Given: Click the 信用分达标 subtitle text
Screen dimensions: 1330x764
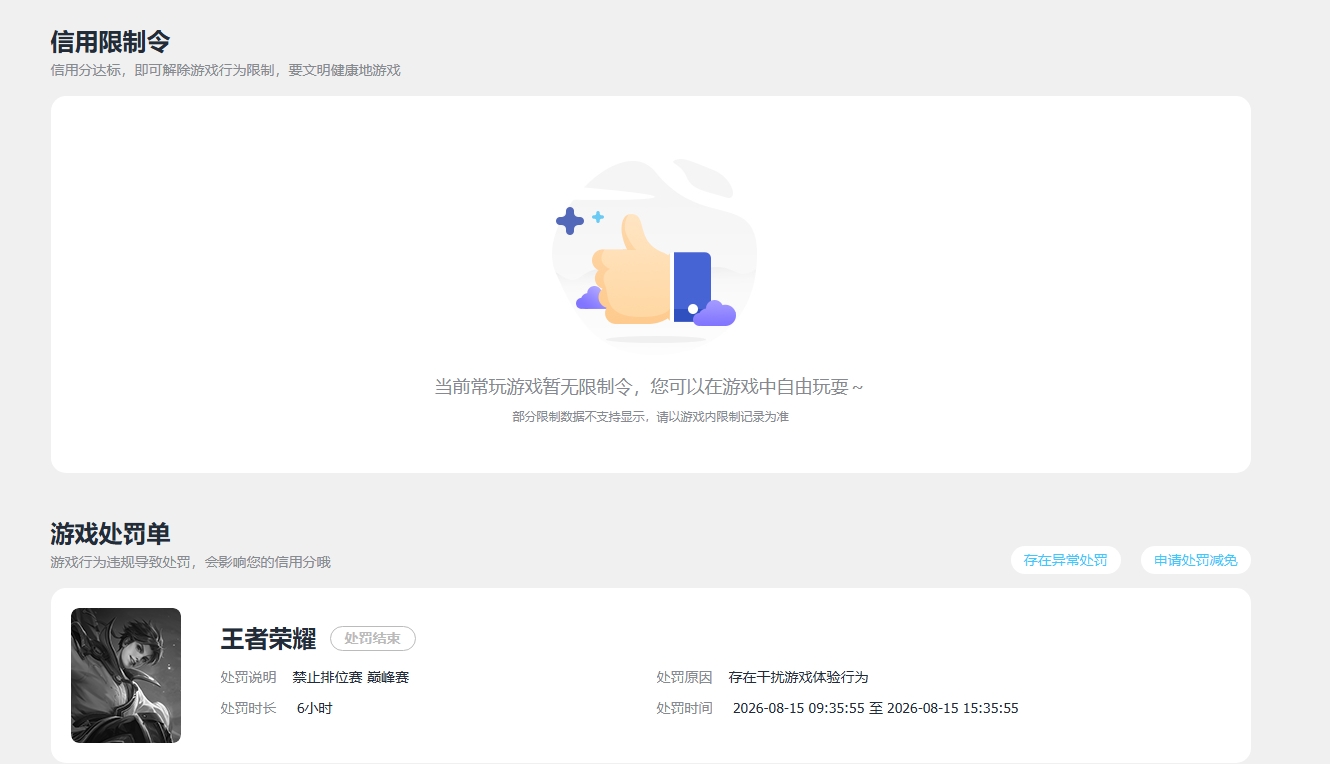Looking at the screenshot, I should pyautogui.click(x=225, y=70).
